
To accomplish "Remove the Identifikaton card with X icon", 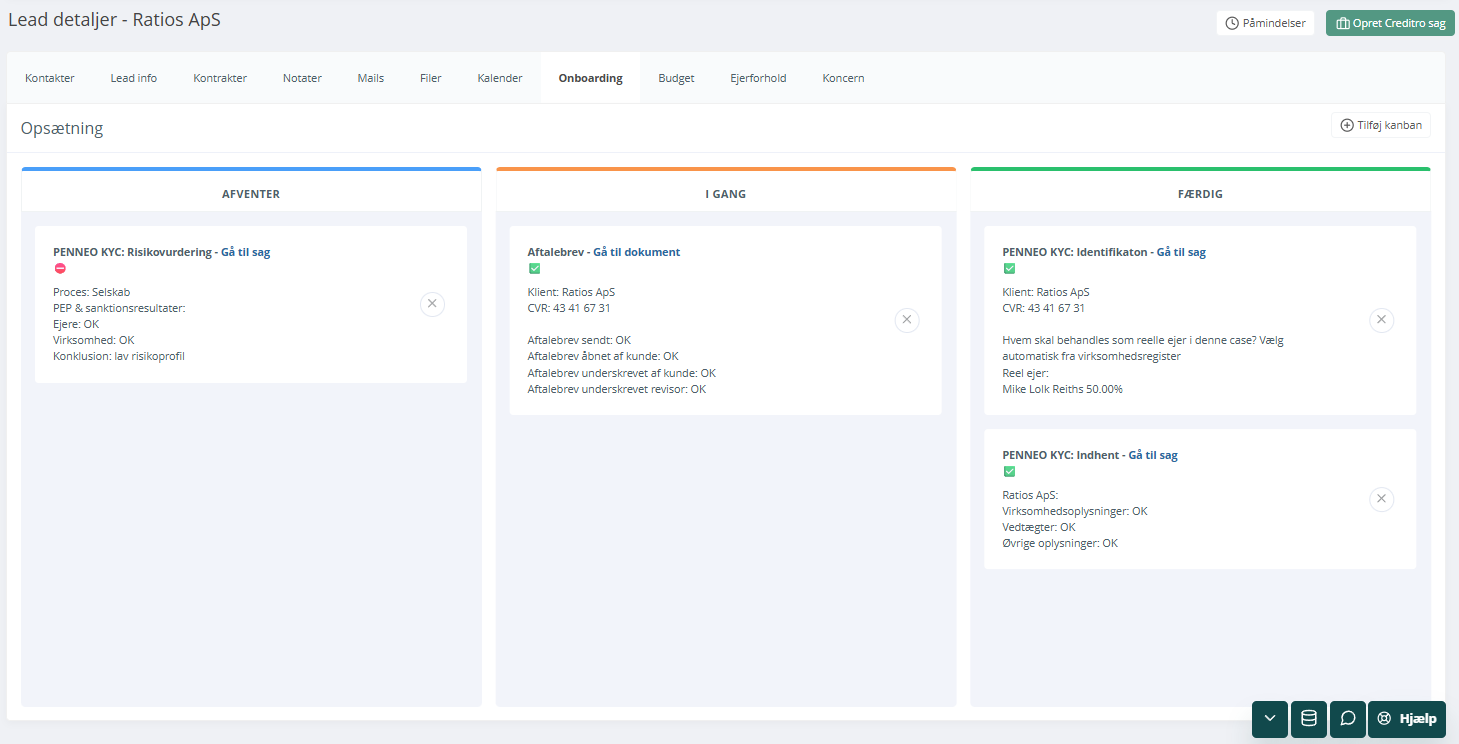I will coord(1381,320).
